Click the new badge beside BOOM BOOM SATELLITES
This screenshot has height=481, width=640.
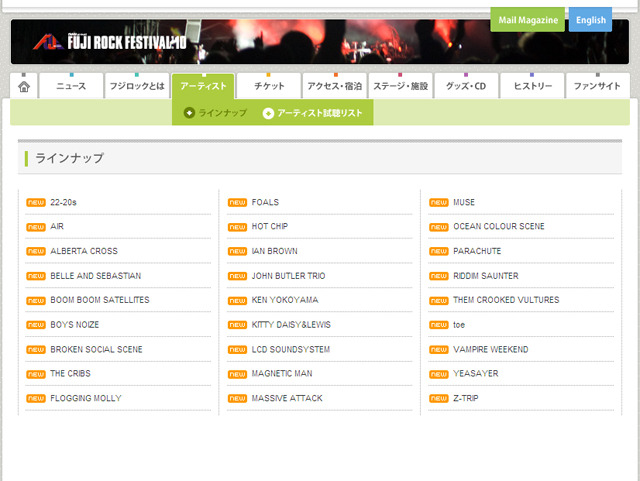(36, 301)
